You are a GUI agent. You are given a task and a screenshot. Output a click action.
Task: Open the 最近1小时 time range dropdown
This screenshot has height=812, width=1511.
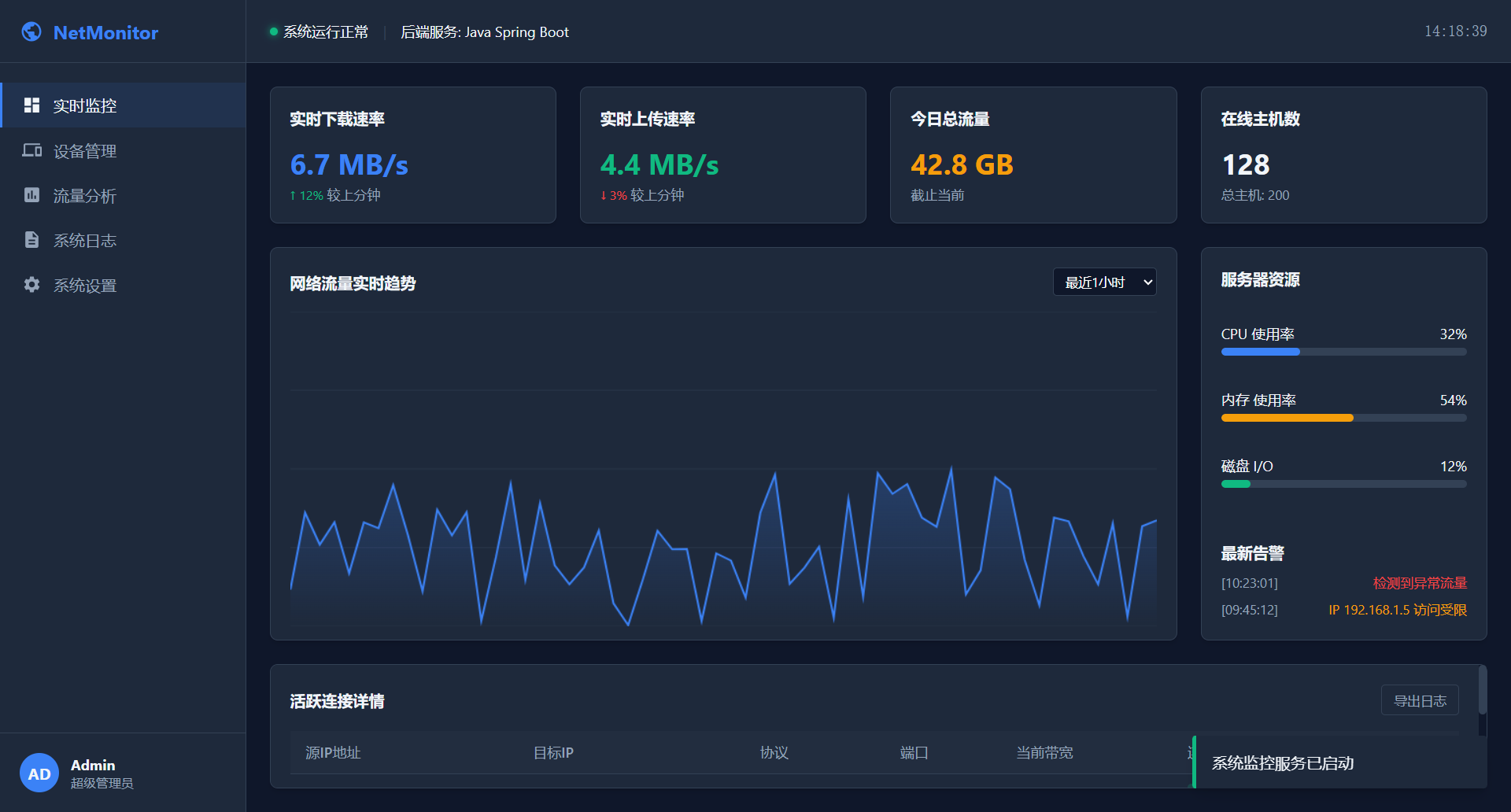point(1104,282)
